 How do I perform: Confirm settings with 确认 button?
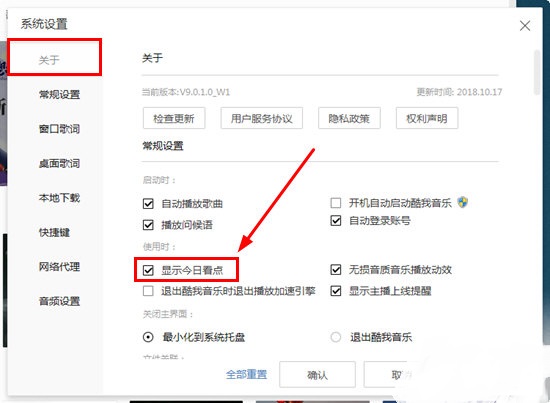coord(317,375)
